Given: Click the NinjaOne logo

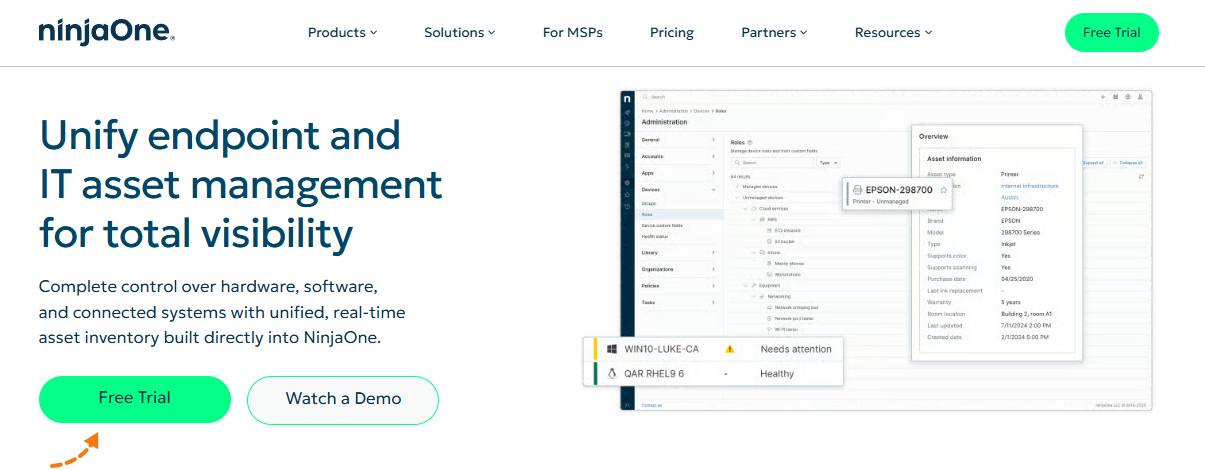Looking at the screenshot, I should click(107, 33).
